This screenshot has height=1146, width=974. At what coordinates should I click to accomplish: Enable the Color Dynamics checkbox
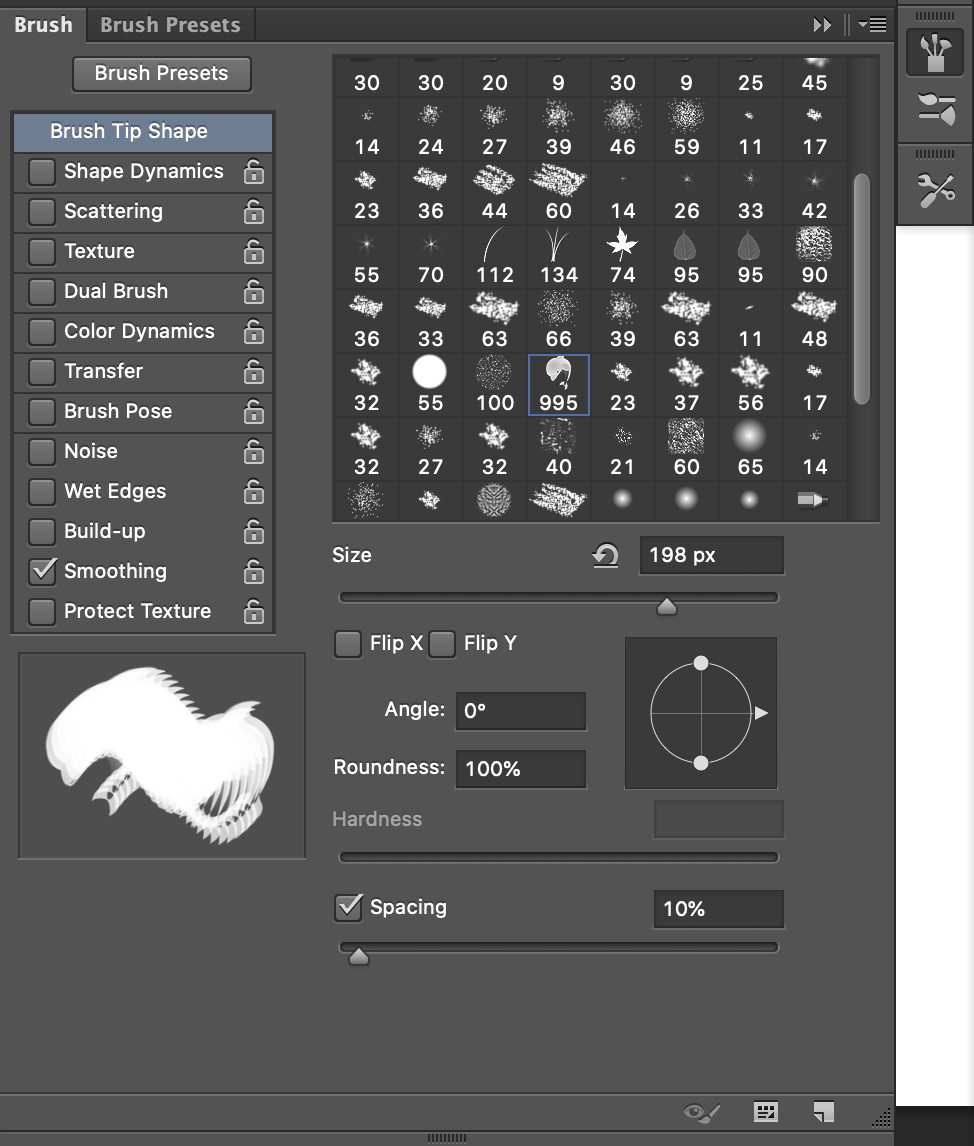pyautogui.click(x=42, y=332)
